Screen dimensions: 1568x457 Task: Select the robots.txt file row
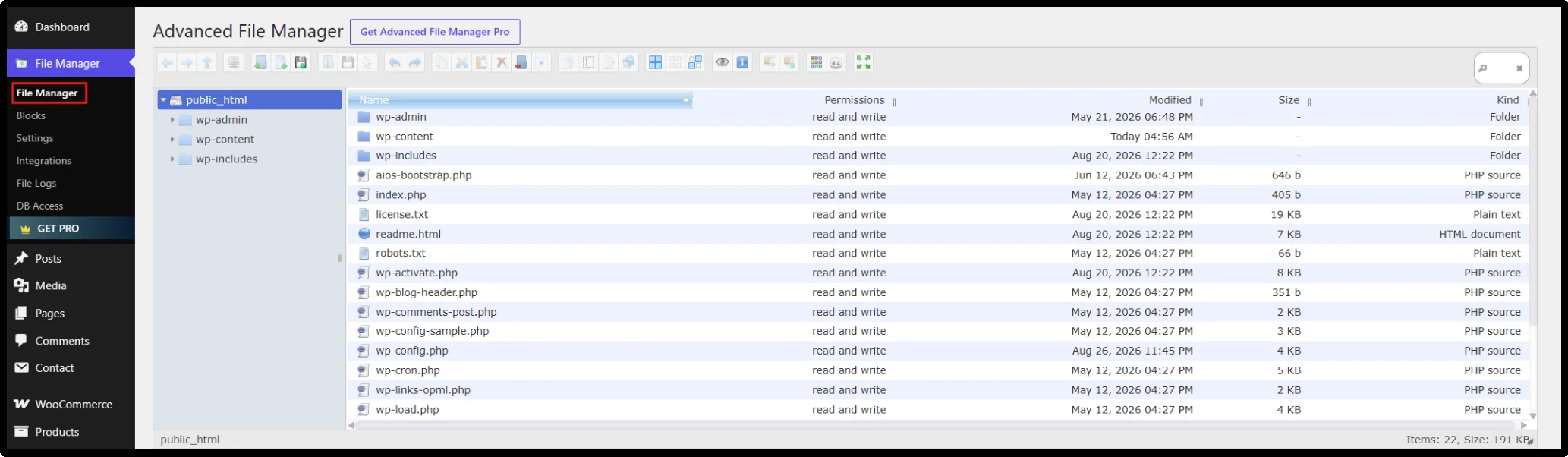pos(938,254)
